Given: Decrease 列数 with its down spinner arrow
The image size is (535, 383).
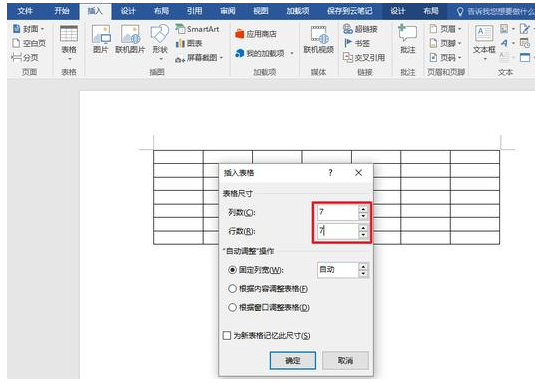Looking at the screenshot, I should pyautogui.click(x=363, y=216).
